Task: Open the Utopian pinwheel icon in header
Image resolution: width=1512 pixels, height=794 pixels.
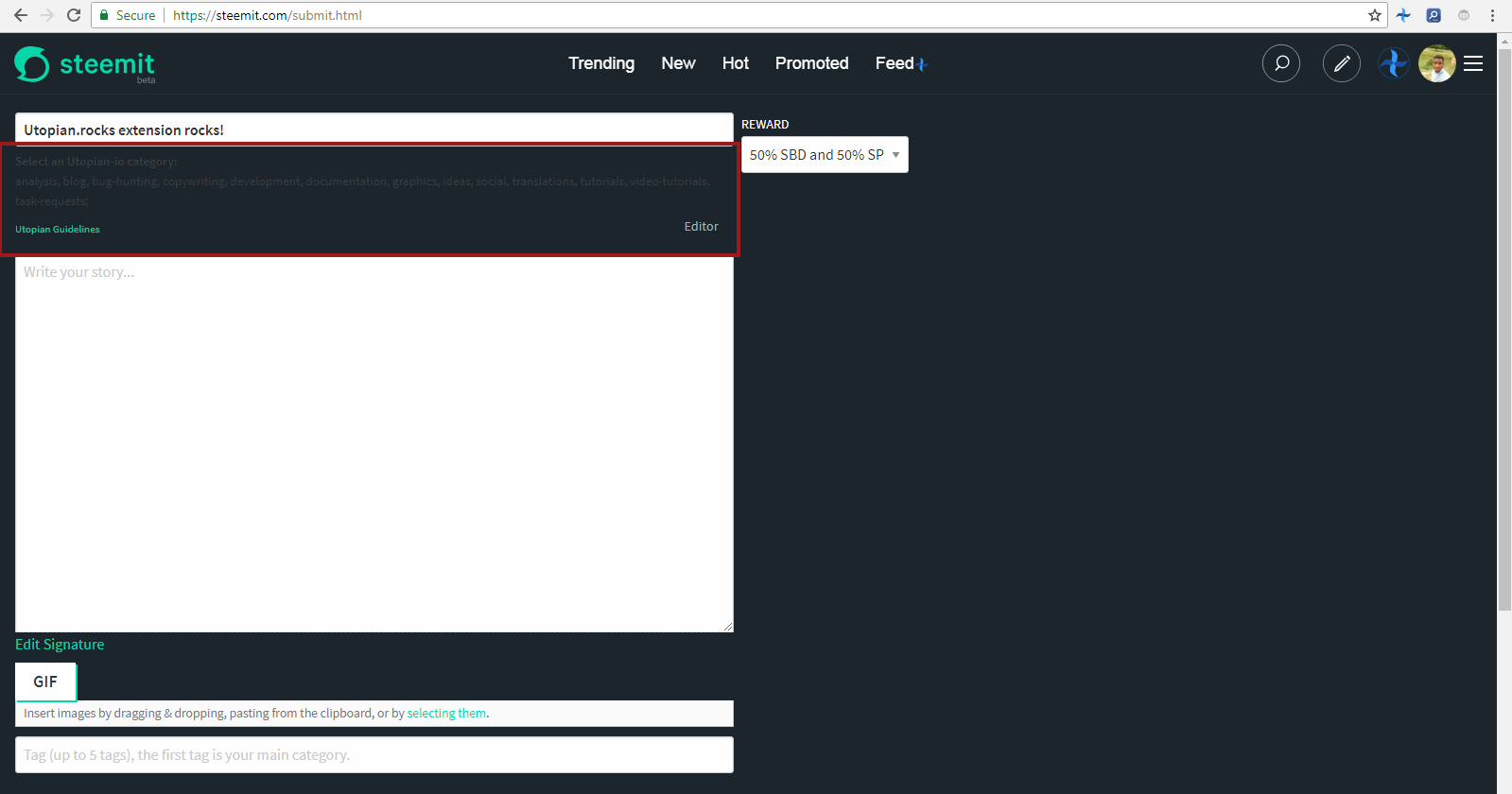Action: click(x=1393, y=63)
